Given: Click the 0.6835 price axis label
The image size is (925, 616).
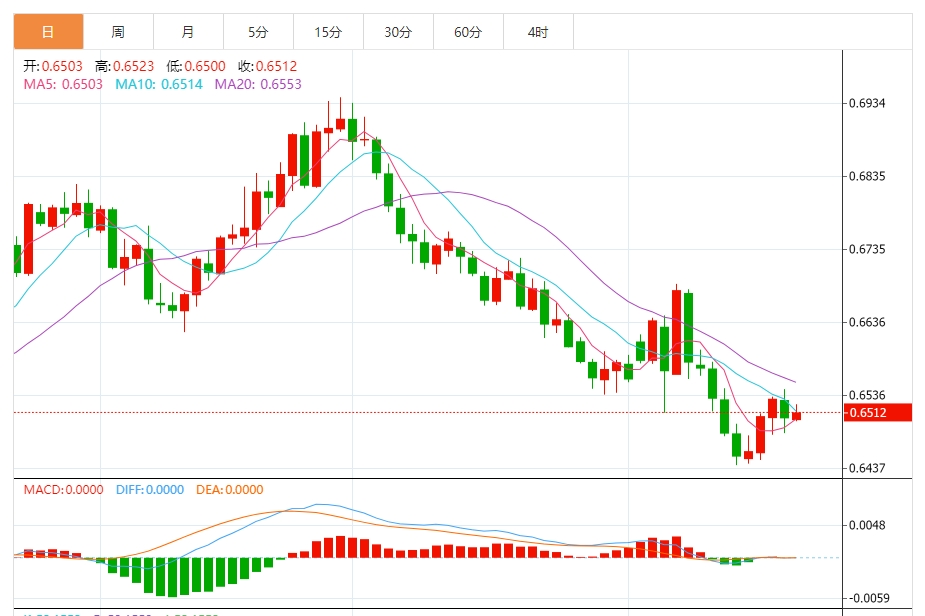Looking at the screenshot, I should [867, 176].
